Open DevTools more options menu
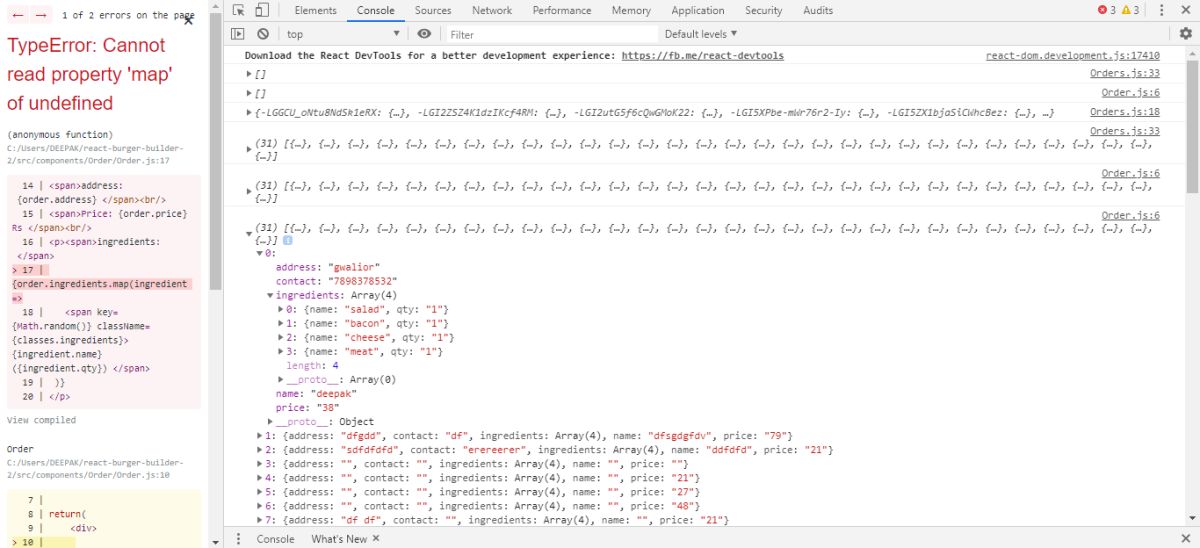This screenshot has height=548, width=1200. click(1163, 10)
